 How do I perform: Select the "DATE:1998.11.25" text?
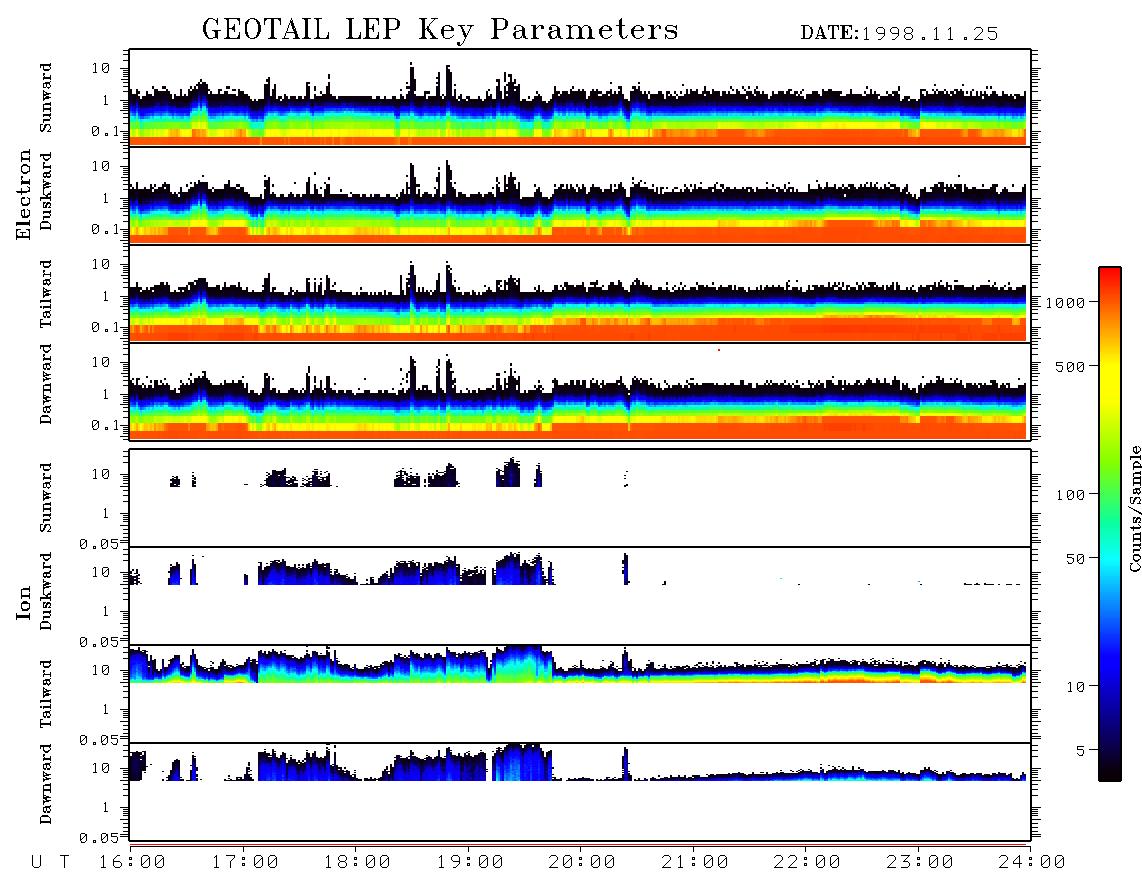899,33
